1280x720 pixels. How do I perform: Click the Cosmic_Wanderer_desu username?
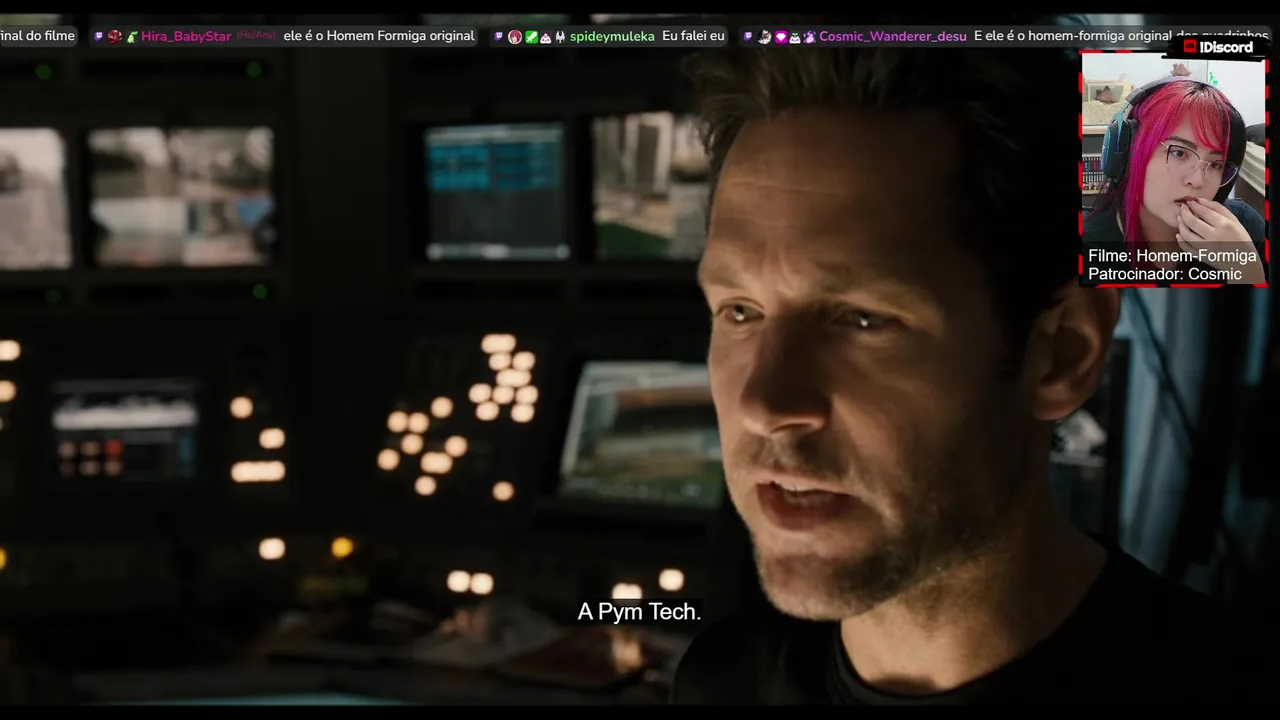click(893, 36)
